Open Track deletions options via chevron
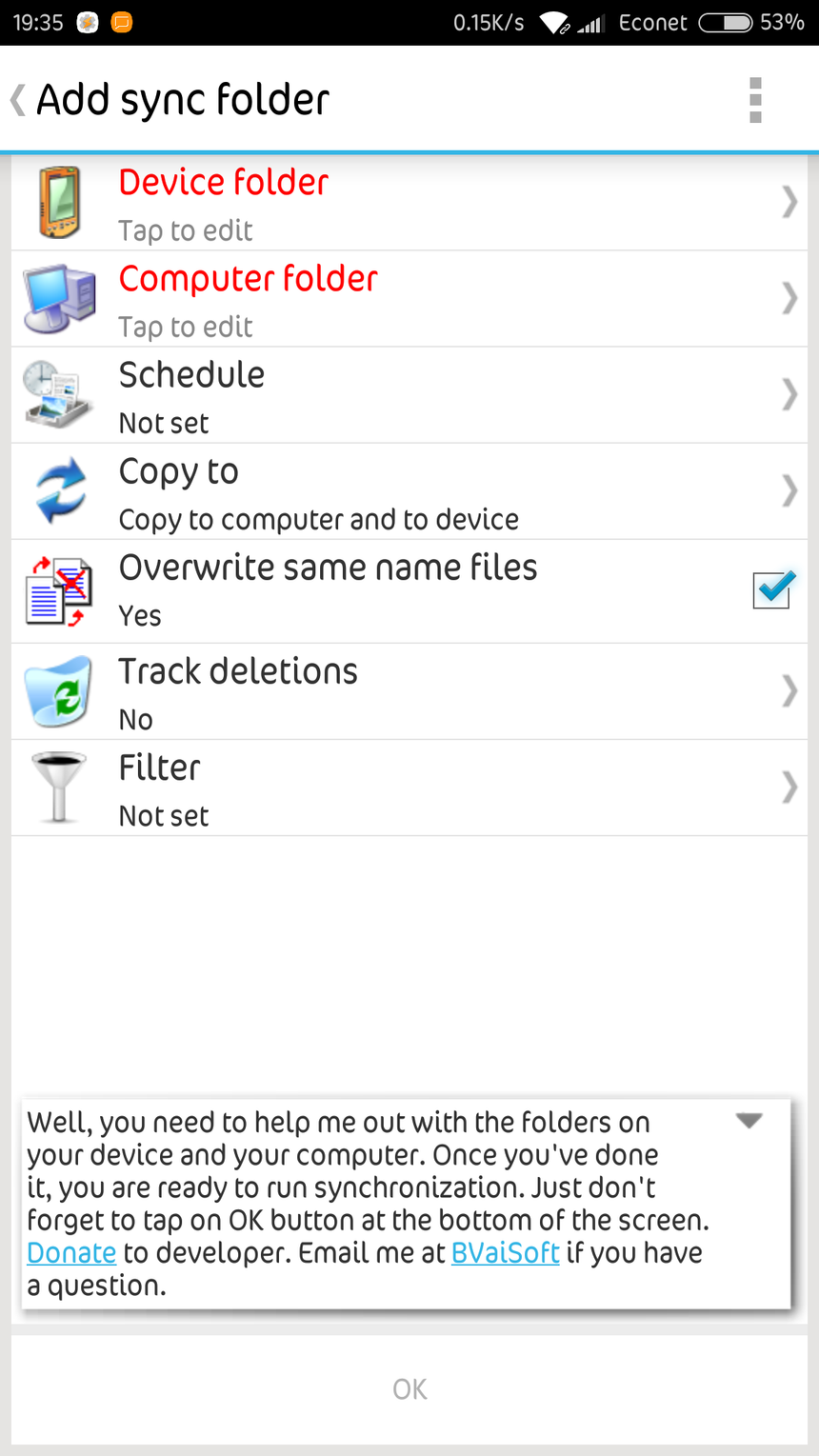This screenshot has height=1456, width=819. tap(789, 690)
